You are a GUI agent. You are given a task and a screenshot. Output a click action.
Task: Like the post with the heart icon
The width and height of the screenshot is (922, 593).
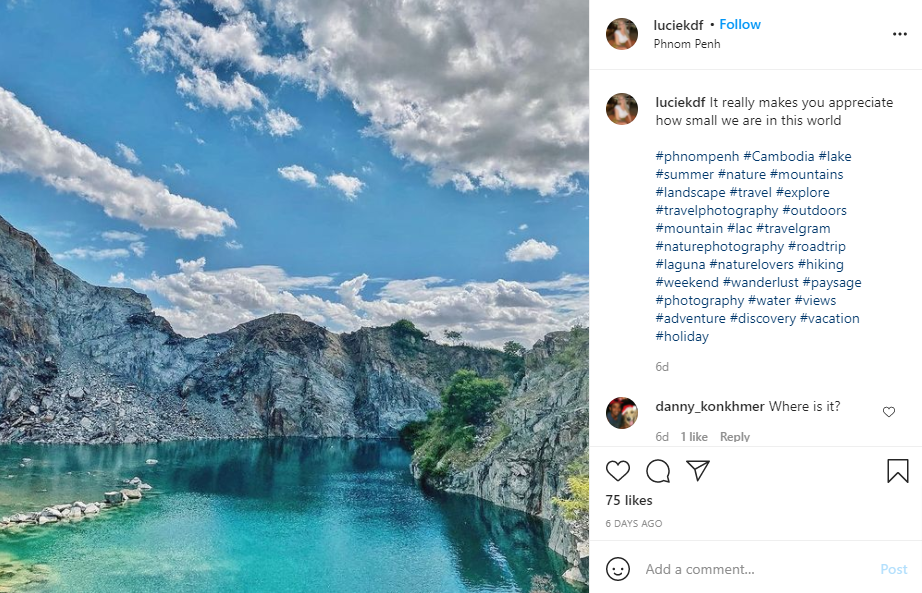point(618,471)
